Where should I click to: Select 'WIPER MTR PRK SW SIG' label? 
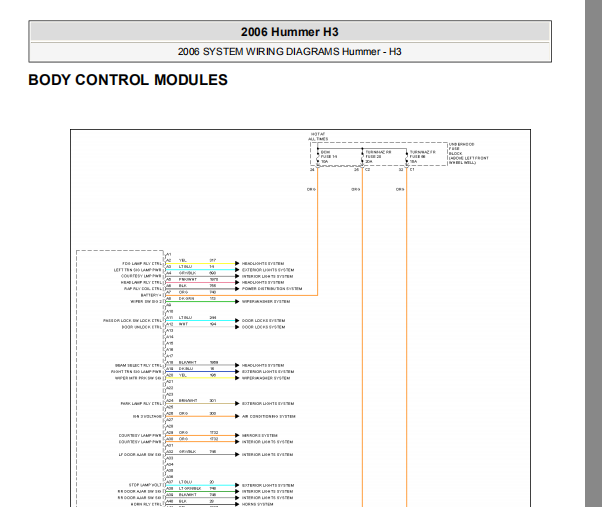click(x=138, y=378)
